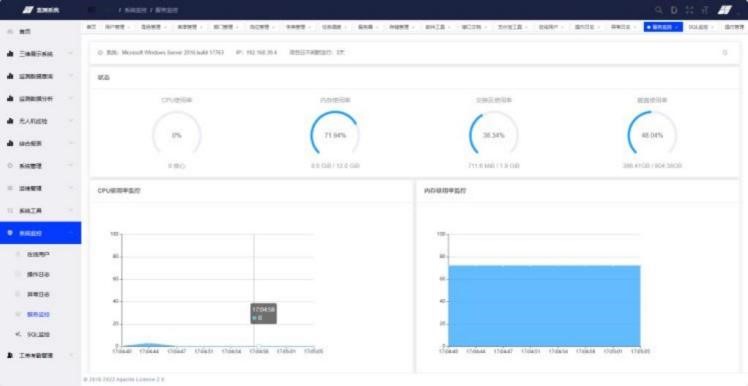This screenshot has height=386, width=748.
Task: Click the blue area of memory usage chart
Action: coord(544,305)
